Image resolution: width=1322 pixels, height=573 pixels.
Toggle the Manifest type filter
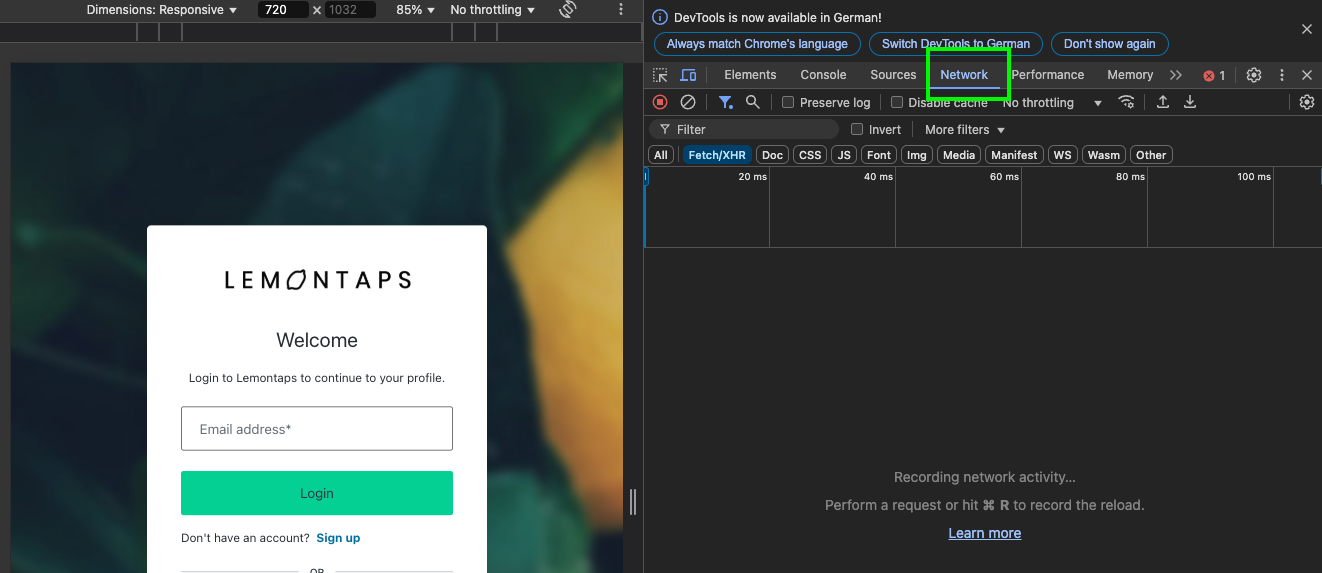click(1014, 155)
